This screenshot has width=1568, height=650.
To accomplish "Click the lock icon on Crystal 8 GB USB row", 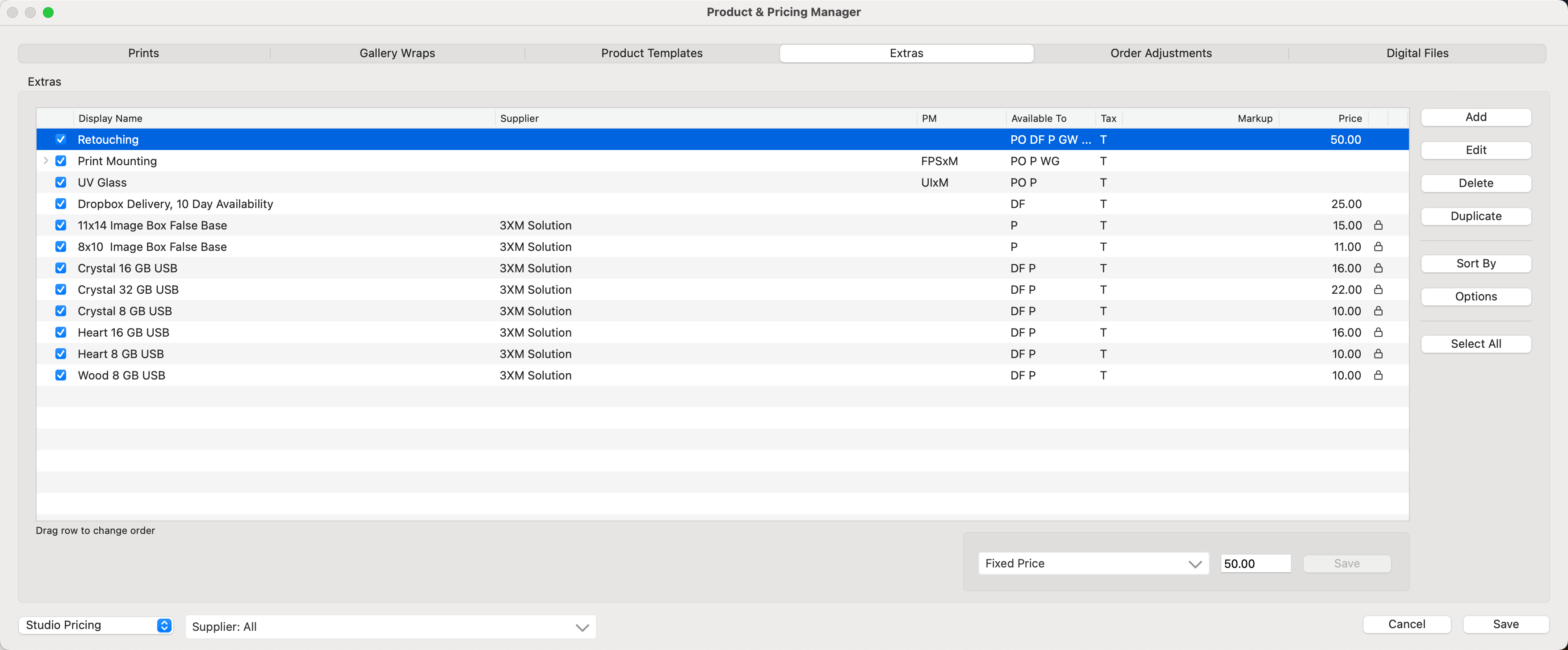I will coord(1378,311).
